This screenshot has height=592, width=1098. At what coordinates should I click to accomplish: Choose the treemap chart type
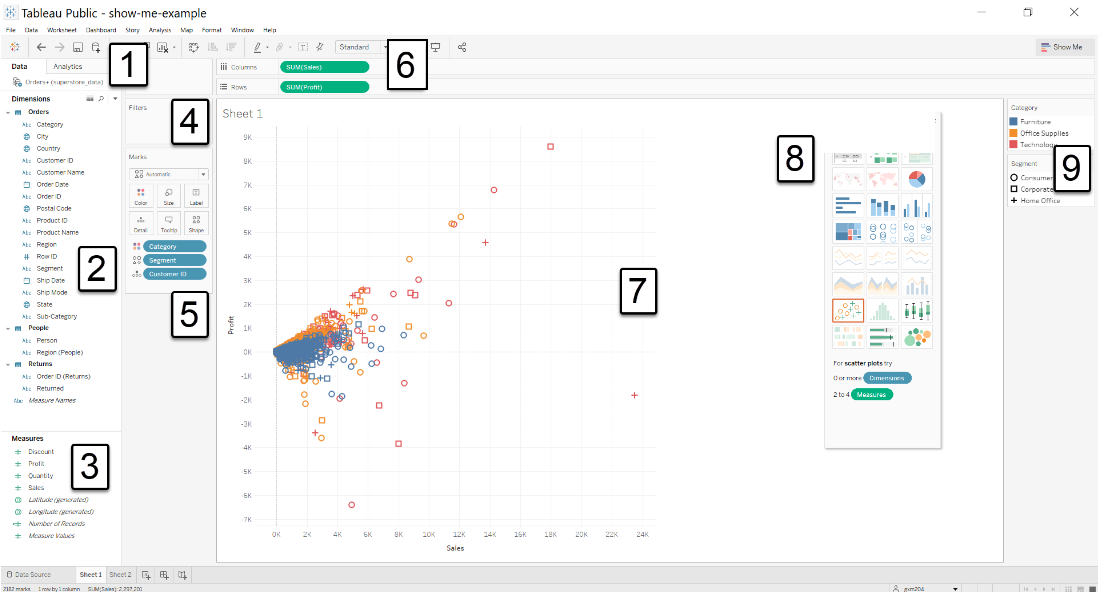(847, 232)
